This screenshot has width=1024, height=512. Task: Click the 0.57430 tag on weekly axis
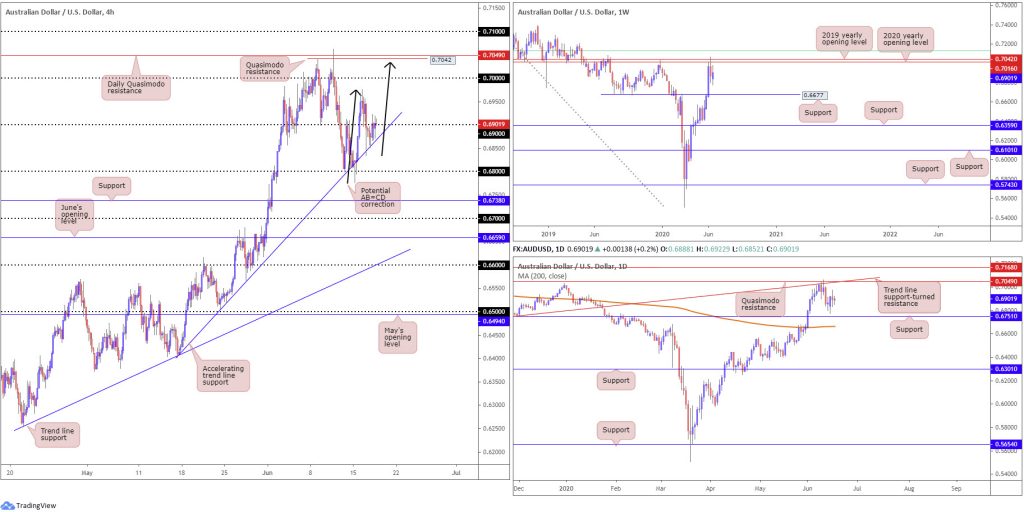point(1007,185)
